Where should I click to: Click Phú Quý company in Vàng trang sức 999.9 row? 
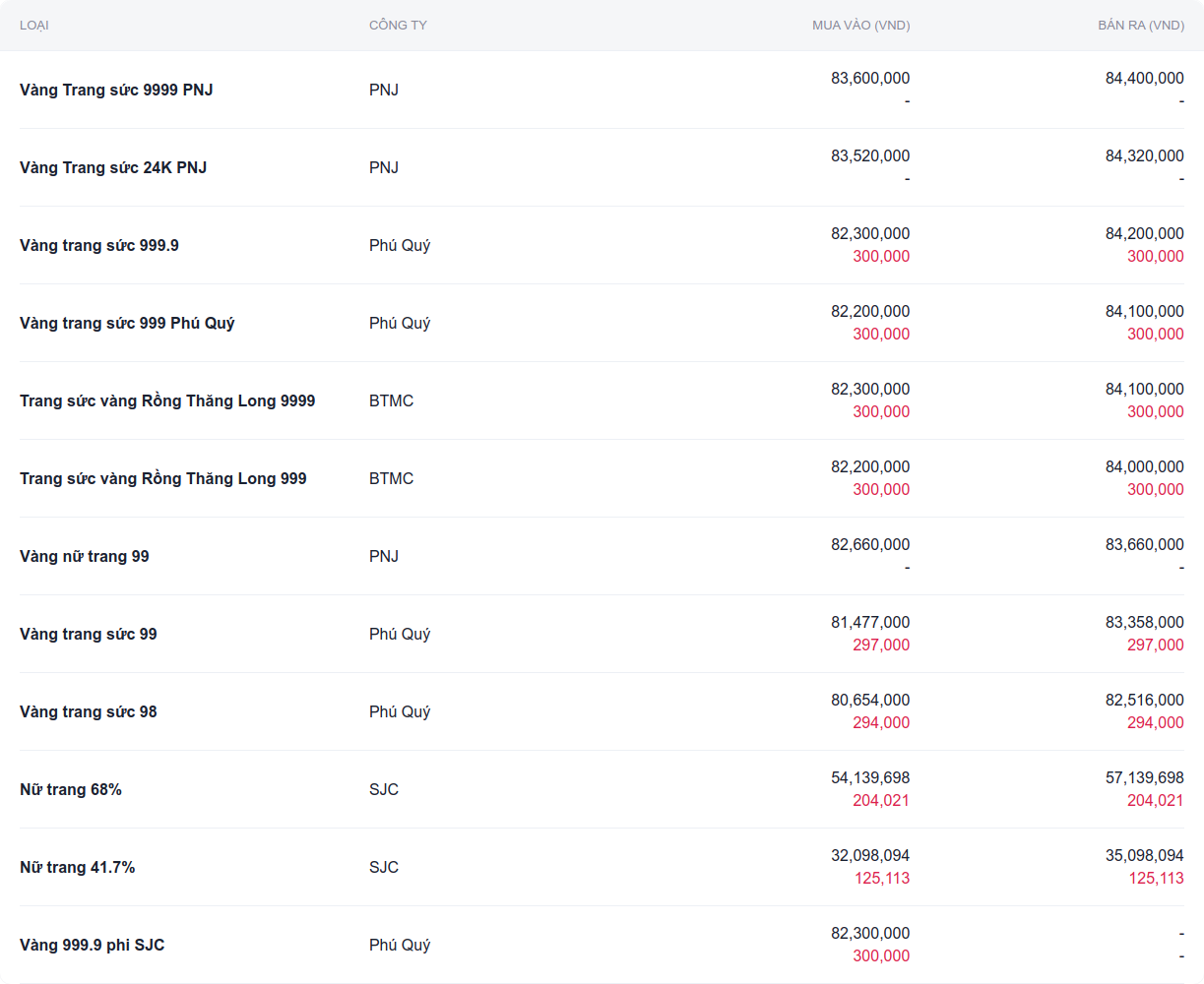click(400, 245)
